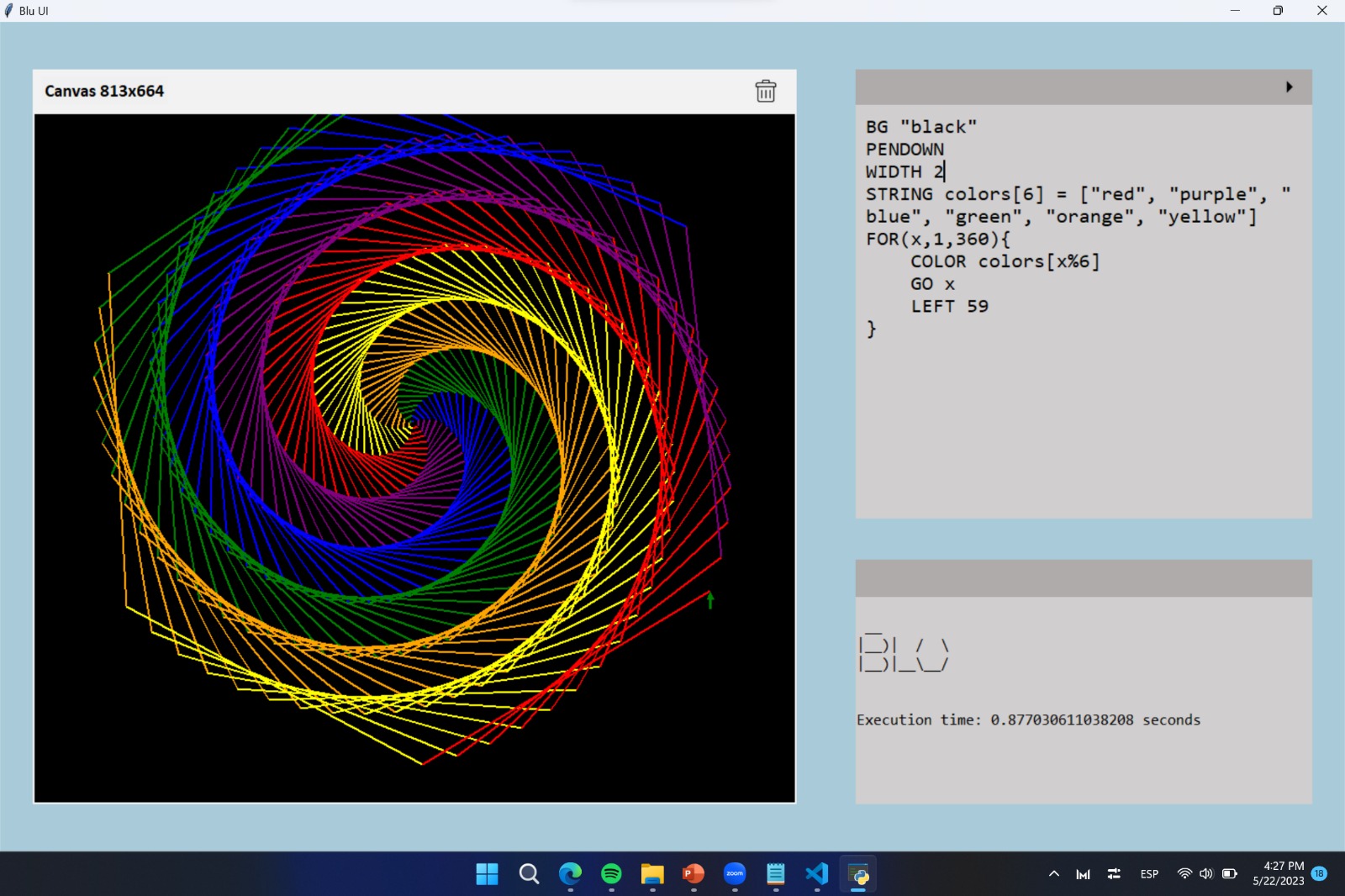
Task: Click the battery tray icon
Action: pyautogui.click(x=1229, y=874)
